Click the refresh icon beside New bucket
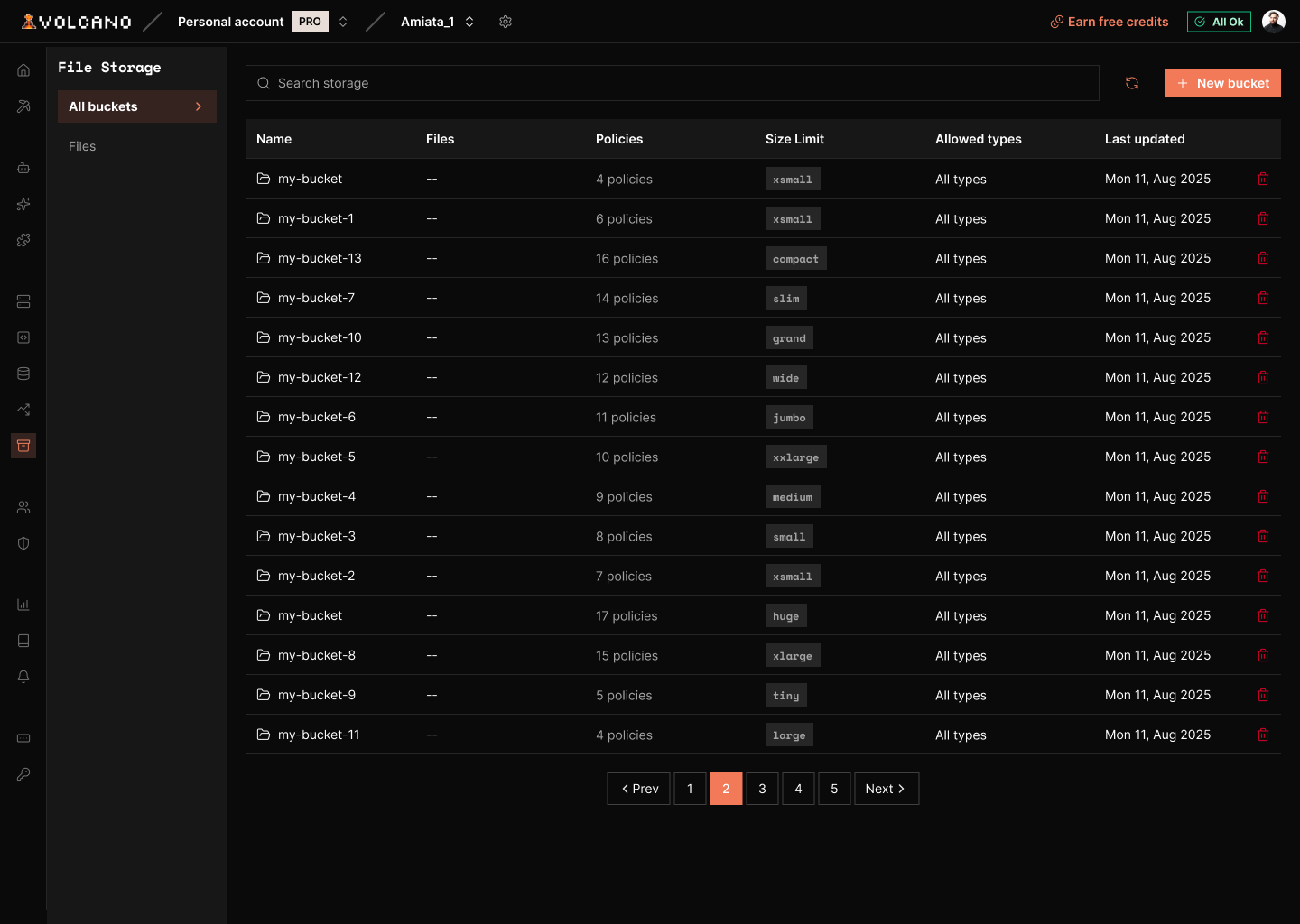Image resolution: width=1300 pixels, height=924 pixels. pyautogui.click(x=1132, y=83)
